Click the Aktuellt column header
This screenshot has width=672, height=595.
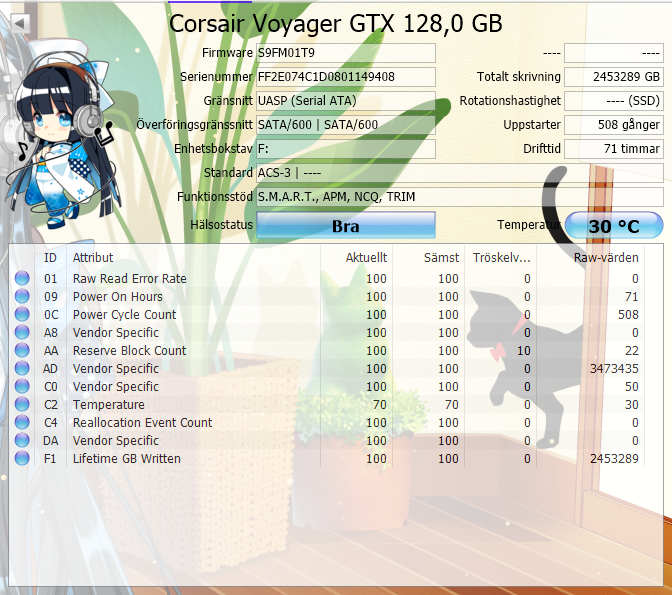(356, 258)
